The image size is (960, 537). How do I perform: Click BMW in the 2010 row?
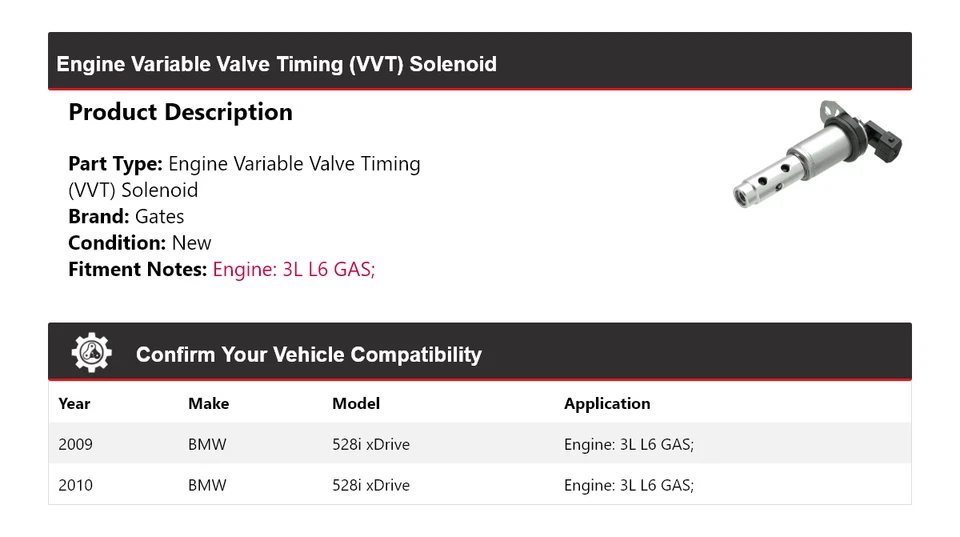207,485
